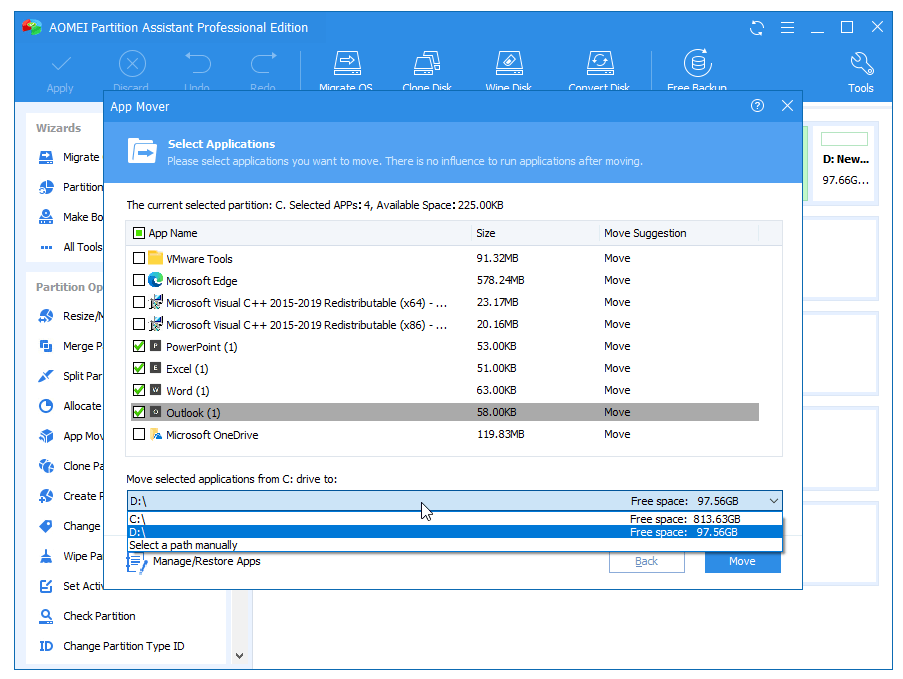The height and width of the screenshot is (679, 903).
Task: Click the Back button
Action: (x=646, y=561)
